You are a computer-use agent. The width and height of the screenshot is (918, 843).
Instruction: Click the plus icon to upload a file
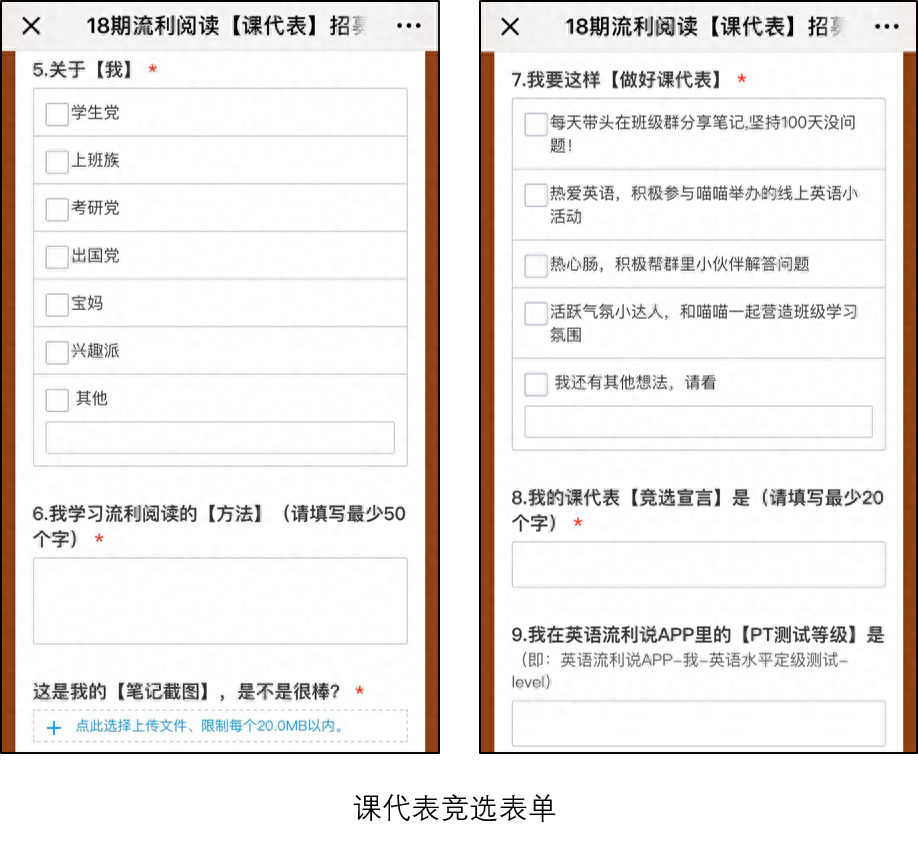[x=54, y=727]
